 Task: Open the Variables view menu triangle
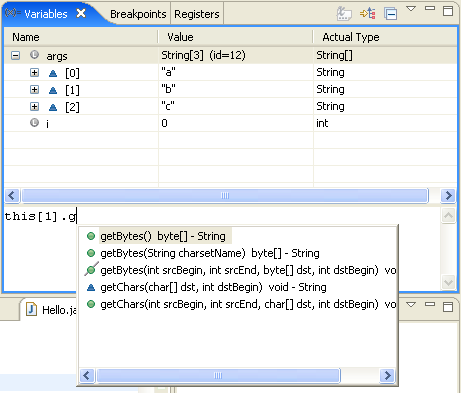tap(411, 9)
